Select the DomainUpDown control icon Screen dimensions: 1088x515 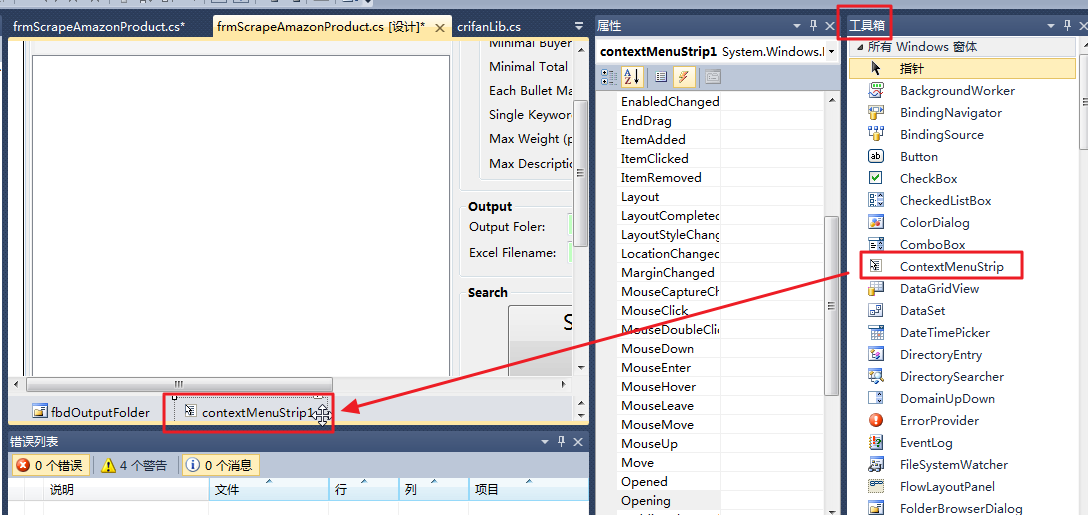876,398
